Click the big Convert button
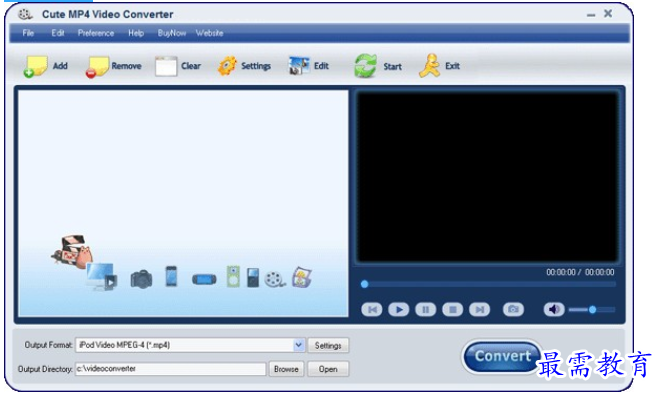 [x=502, y=356]
